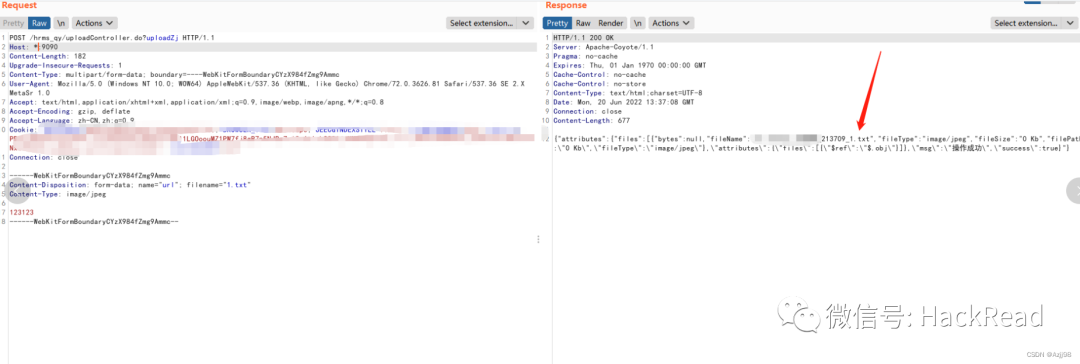Click the second JSON line with "success":true
The height and width of the screenshot is (364, 1080).
coord(811,148)
